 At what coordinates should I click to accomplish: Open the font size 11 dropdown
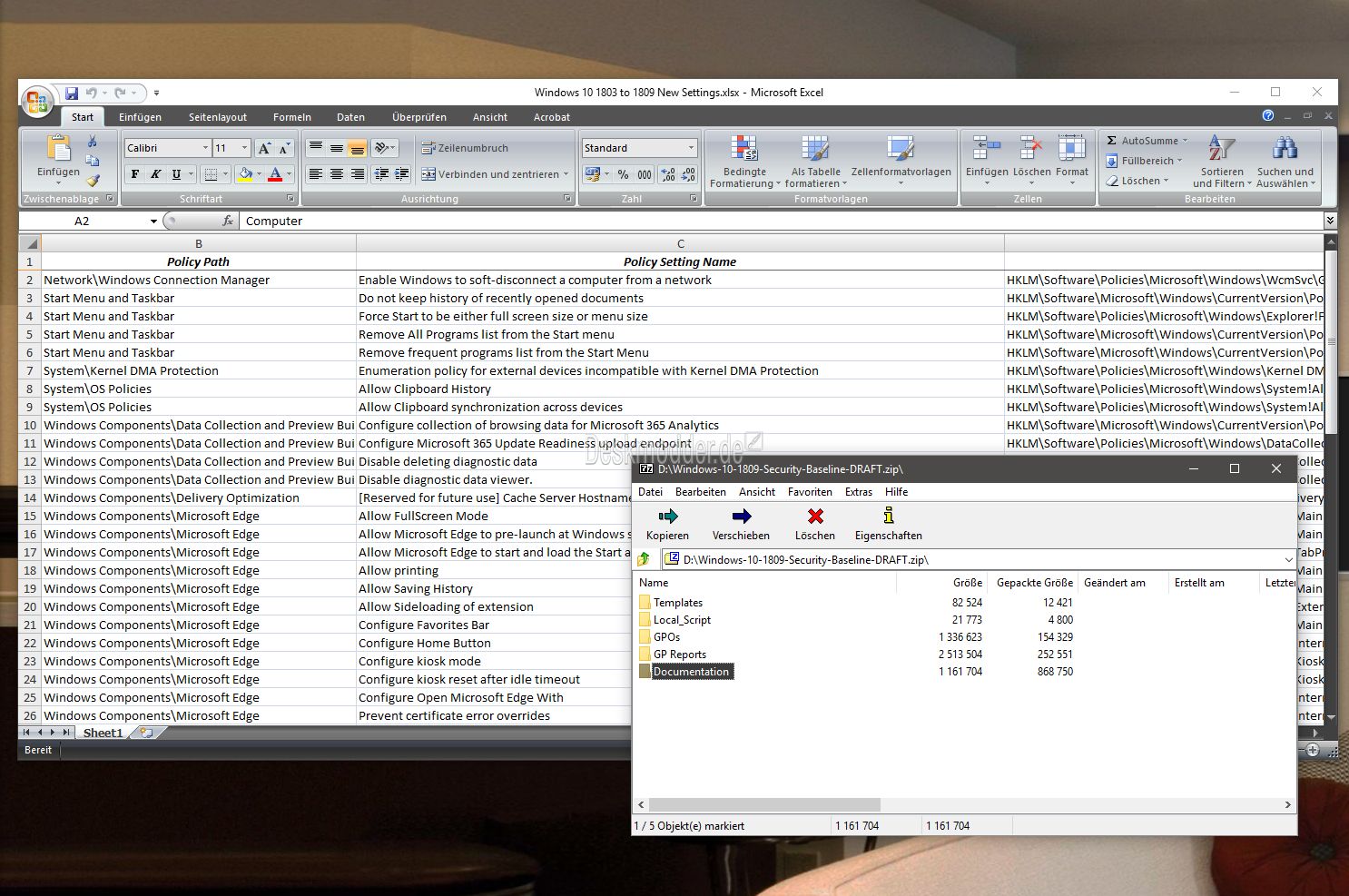click(x=244, y=148)
